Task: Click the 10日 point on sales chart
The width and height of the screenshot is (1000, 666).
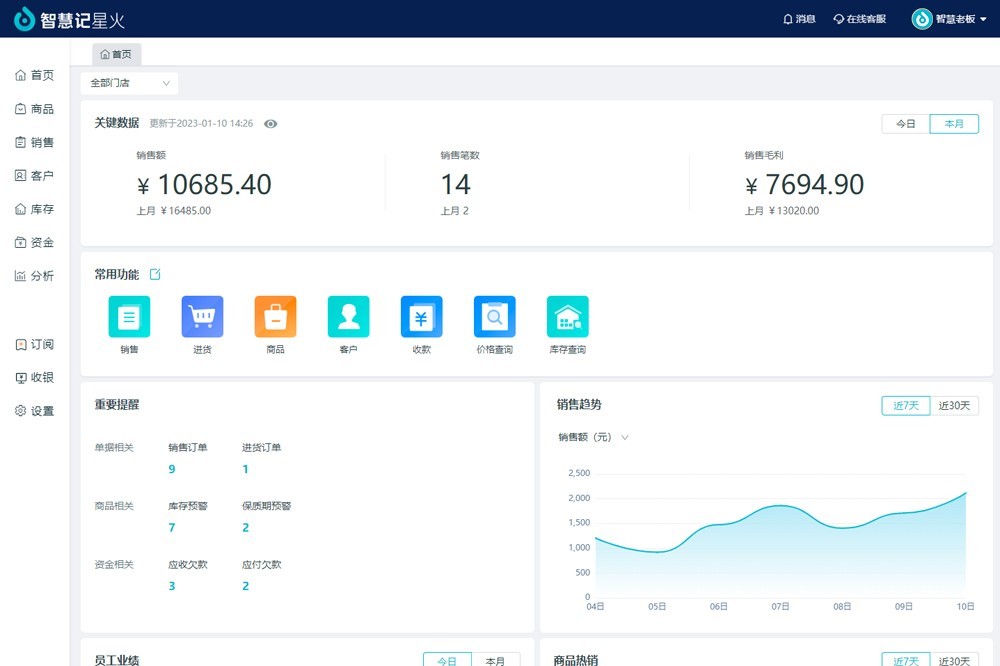Action: pos(966,492)
